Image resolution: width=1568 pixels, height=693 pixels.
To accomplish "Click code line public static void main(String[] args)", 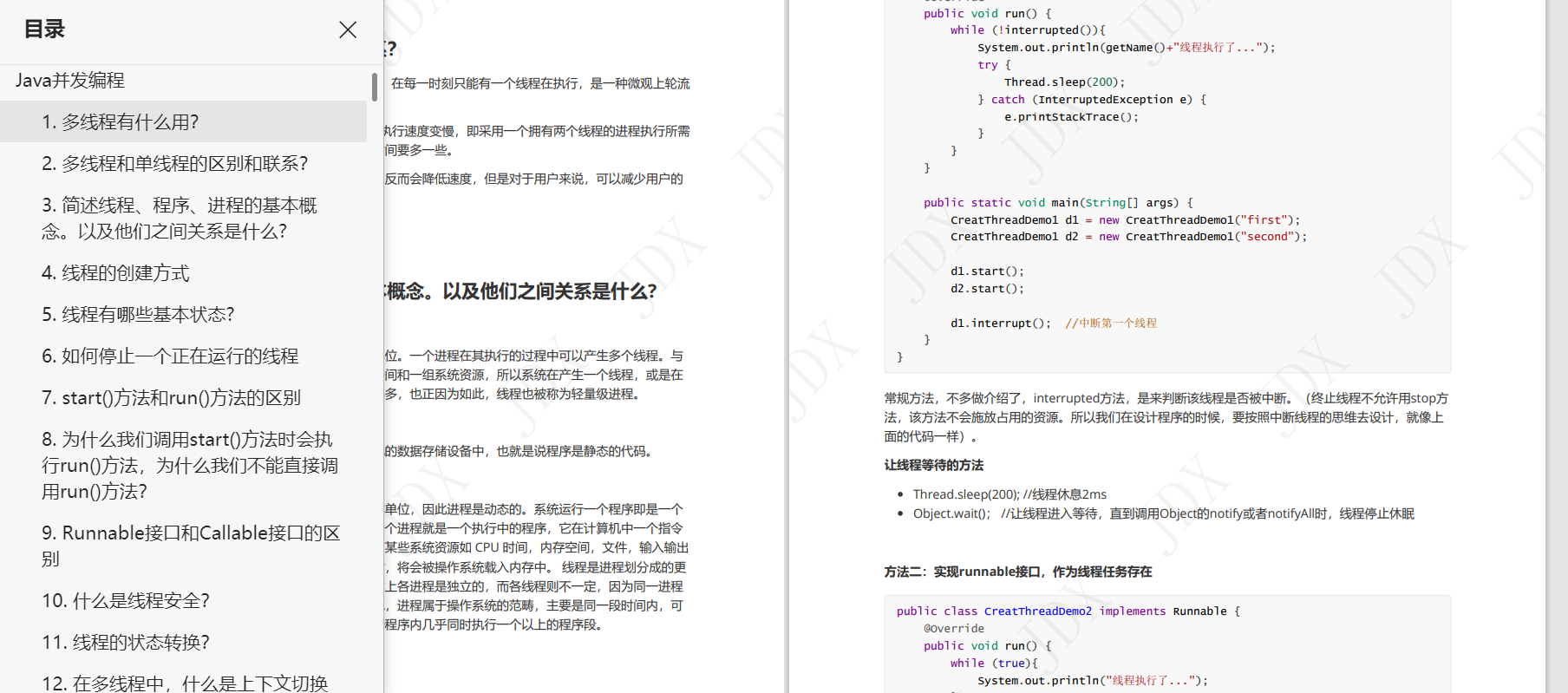I will (1059, 203).
